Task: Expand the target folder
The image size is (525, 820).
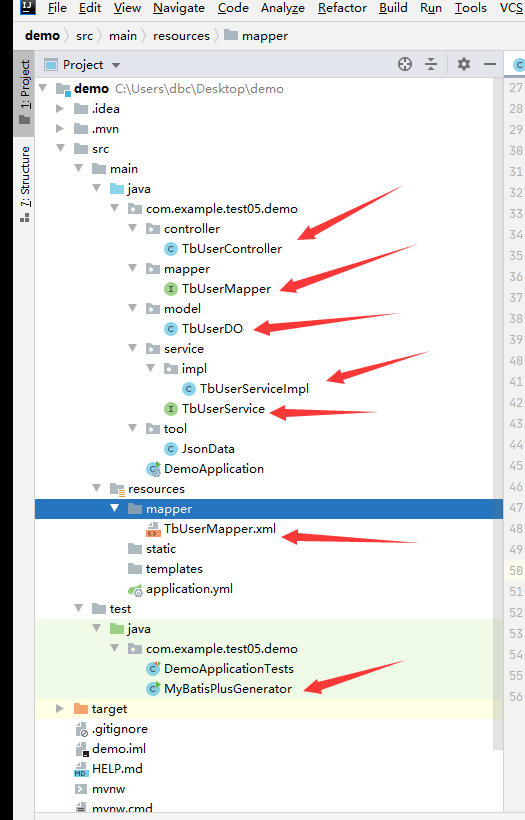Action: point(60,709)
